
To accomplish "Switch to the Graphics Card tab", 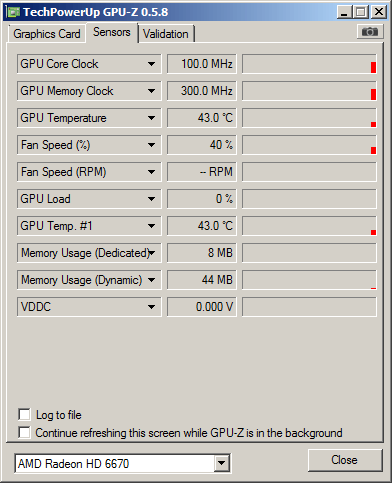I will click(x=47, y=34).
